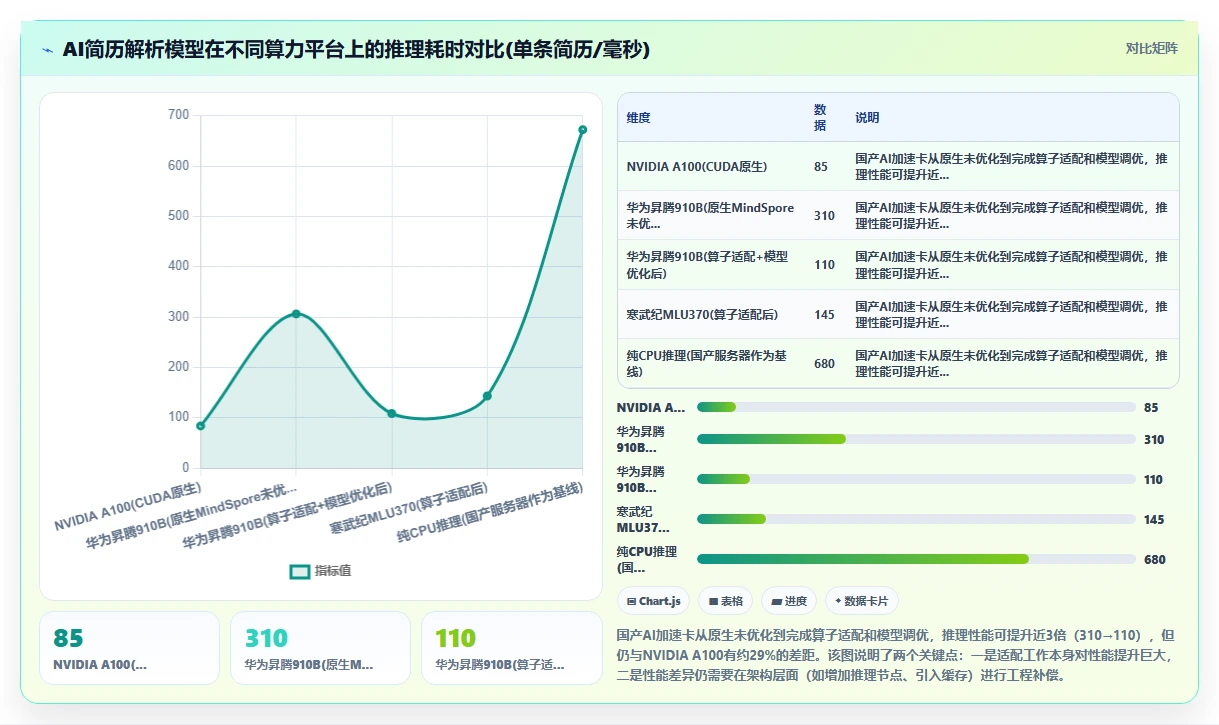Click the page title AI简历解析模型
1219x725 pixels.
356,49
